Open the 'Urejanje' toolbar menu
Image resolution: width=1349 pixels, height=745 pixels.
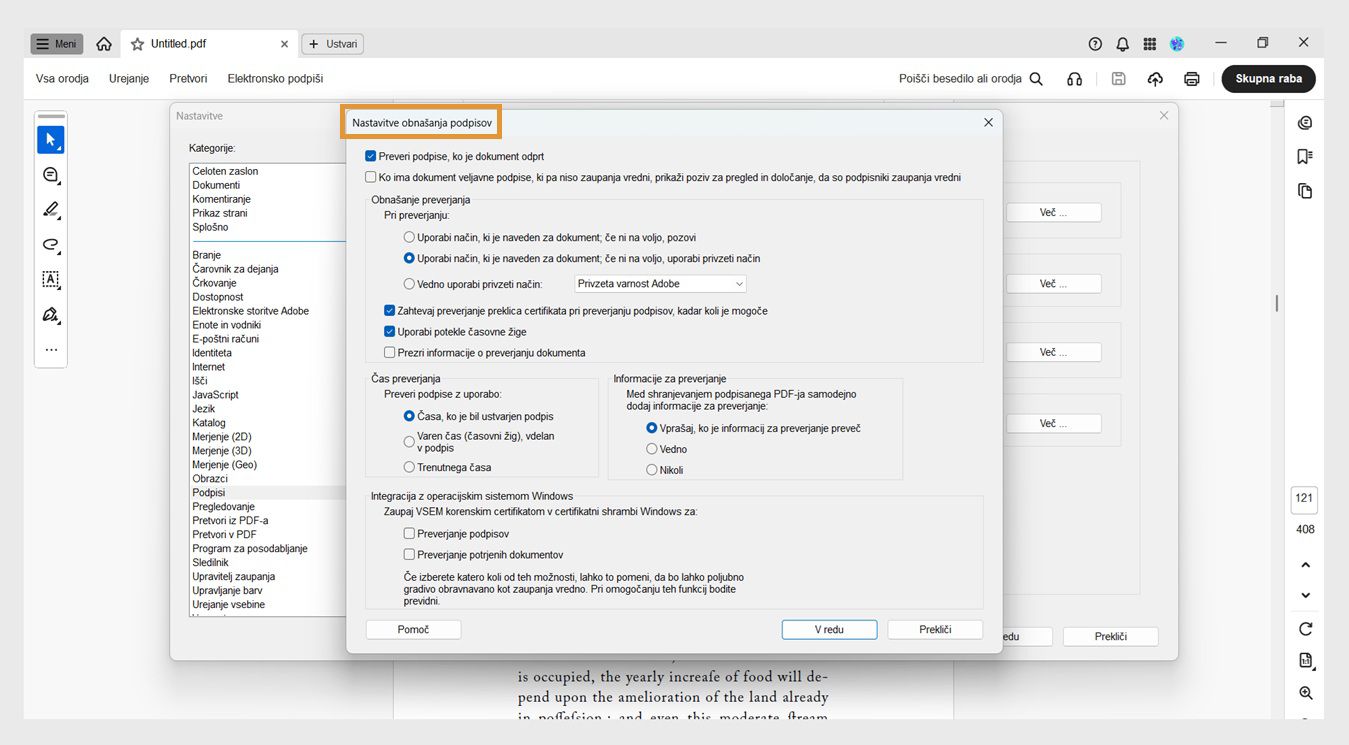pyautogui.click(x=129, y=79)
